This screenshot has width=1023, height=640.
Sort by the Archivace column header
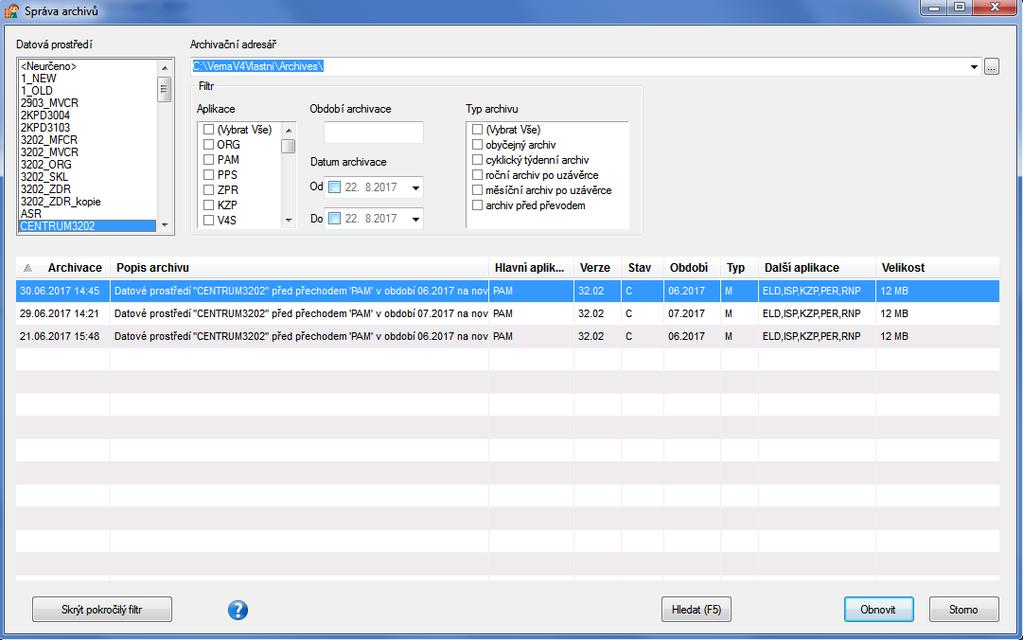63,267
